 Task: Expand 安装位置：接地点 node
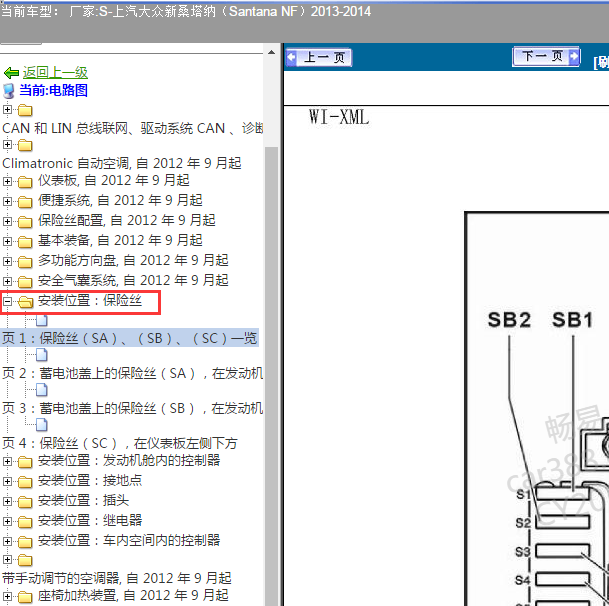7,481
